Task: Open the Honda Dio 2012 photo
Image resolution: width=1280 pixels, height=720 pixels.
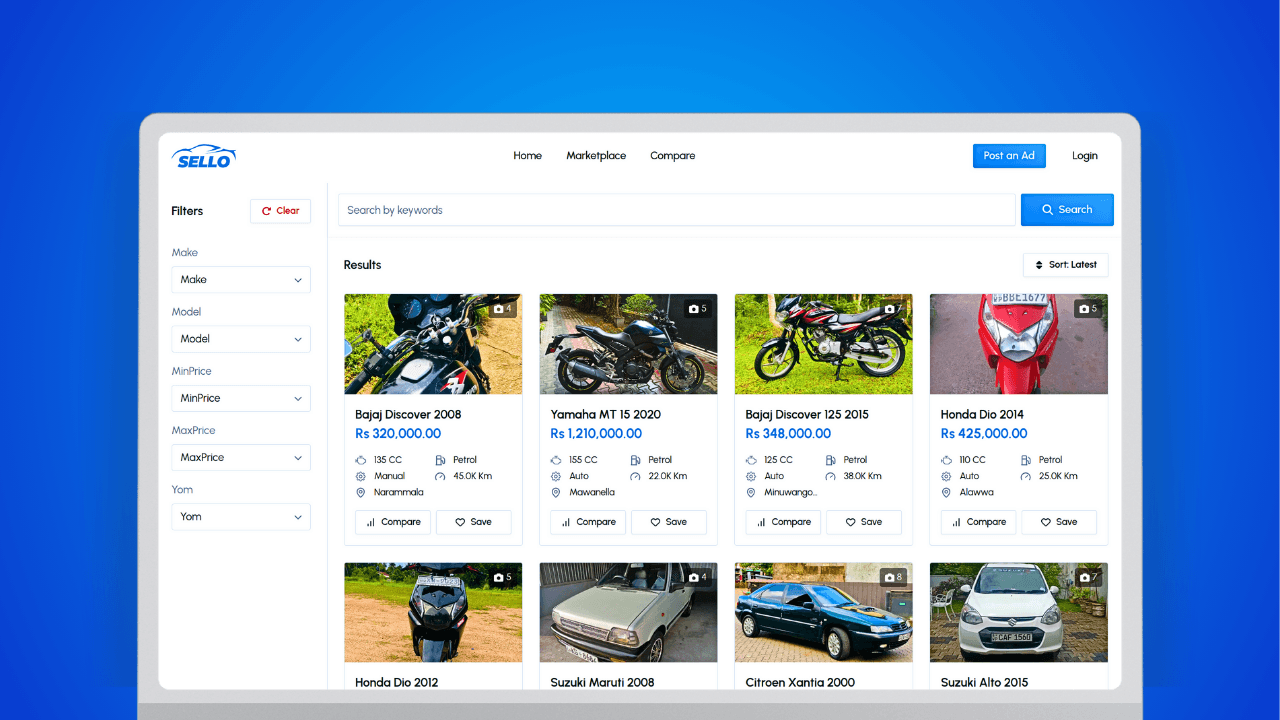Action: pos(433,612)
